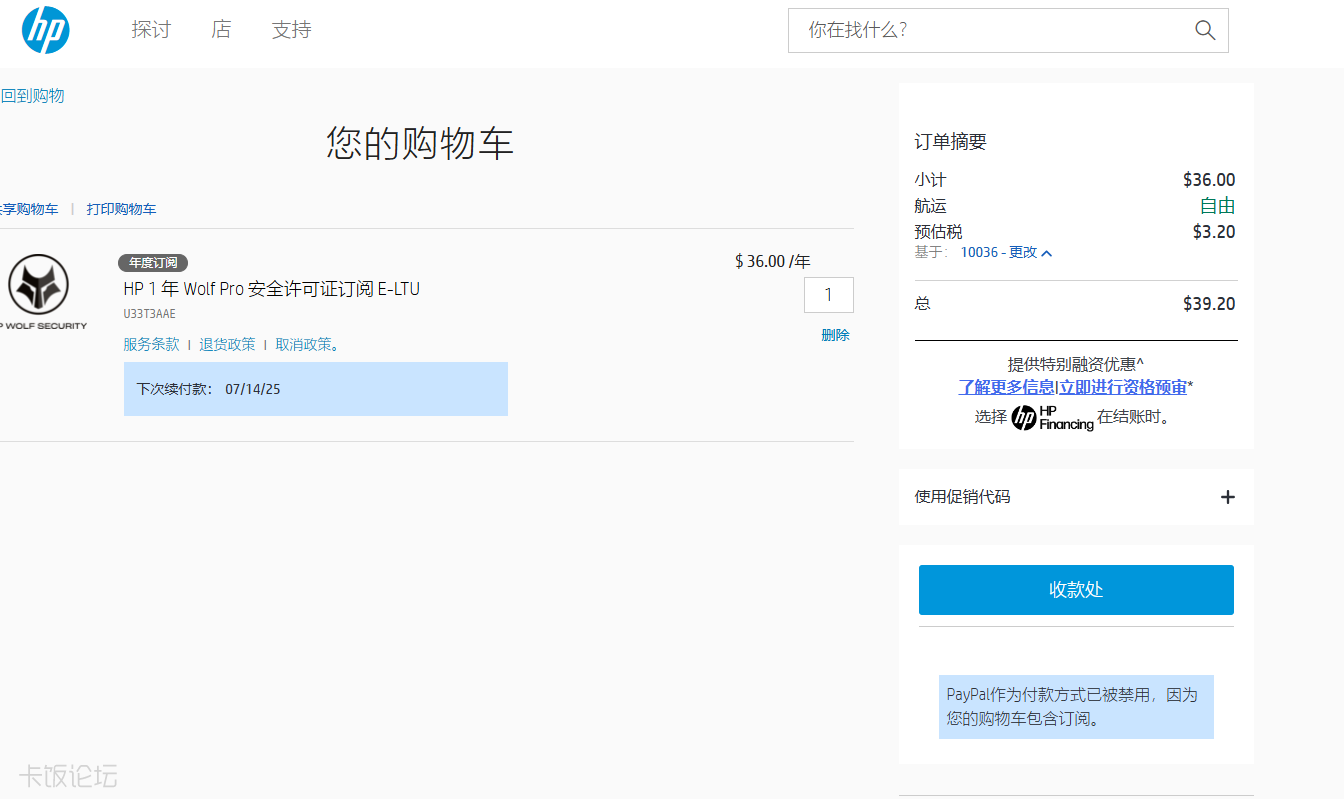The width and height of the screenshot is (1344, 799).
Task: Click the share cart link
Action: point(29,209)
